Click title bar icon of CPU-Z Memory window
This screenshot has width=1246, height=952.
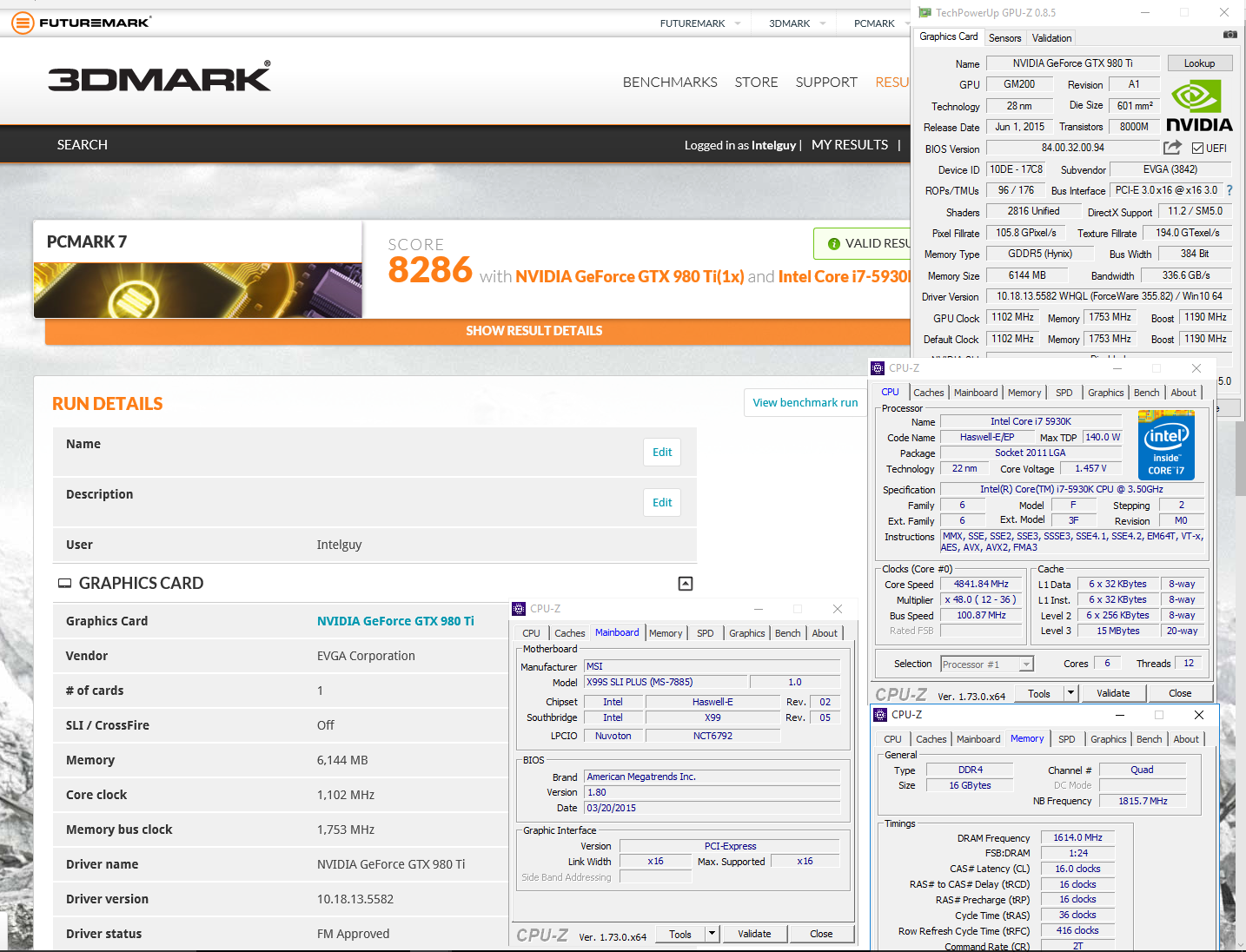pyautogui.click(x=878, y=715)
